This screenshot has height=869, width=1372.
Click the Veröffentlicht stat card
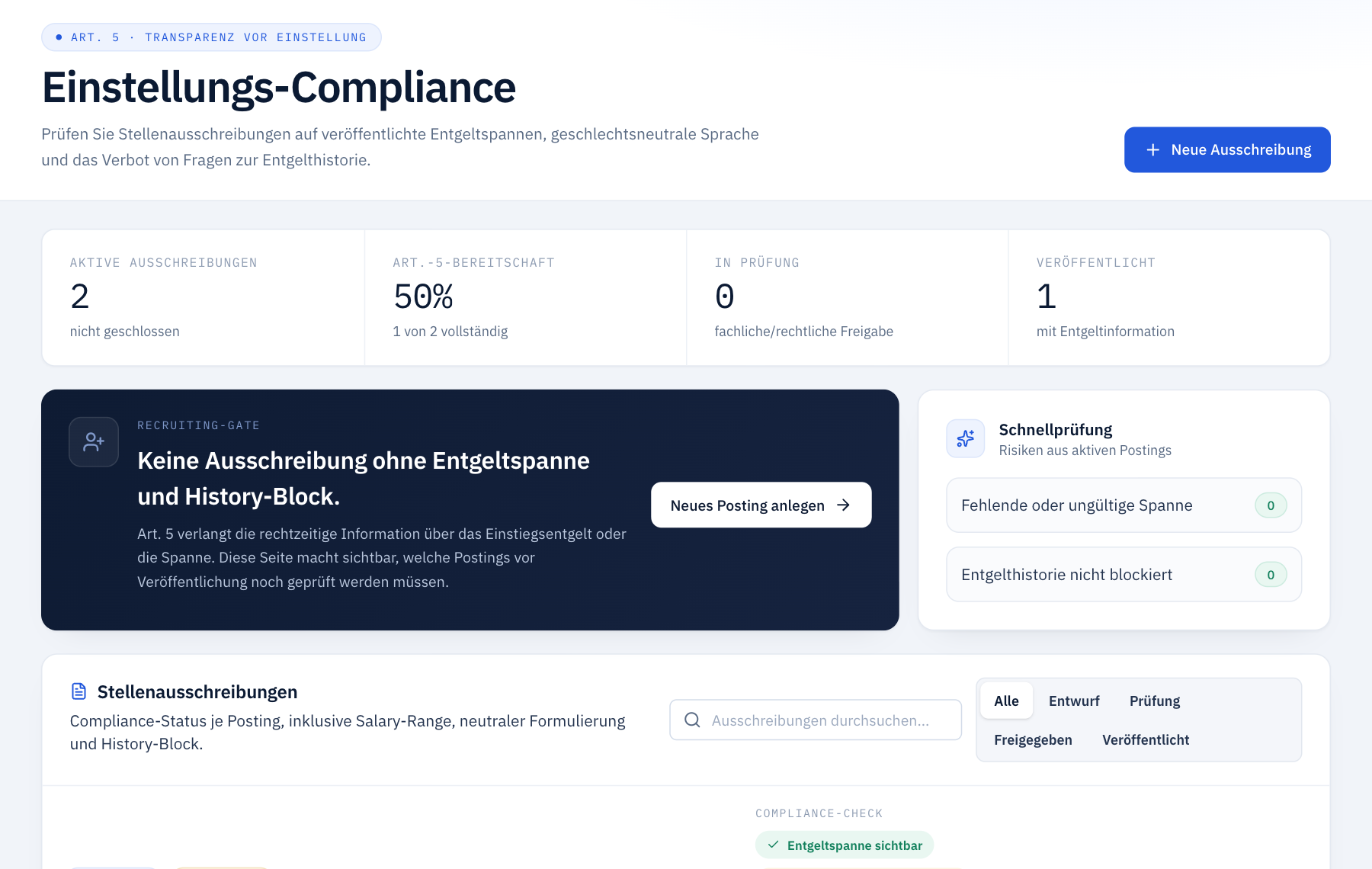tap(1169, 297)
